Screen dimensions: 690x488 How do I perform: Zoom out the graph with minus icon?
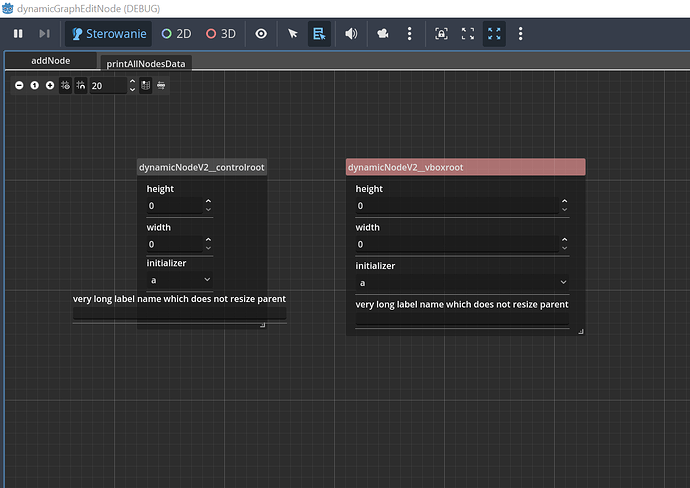coord(19,86)
